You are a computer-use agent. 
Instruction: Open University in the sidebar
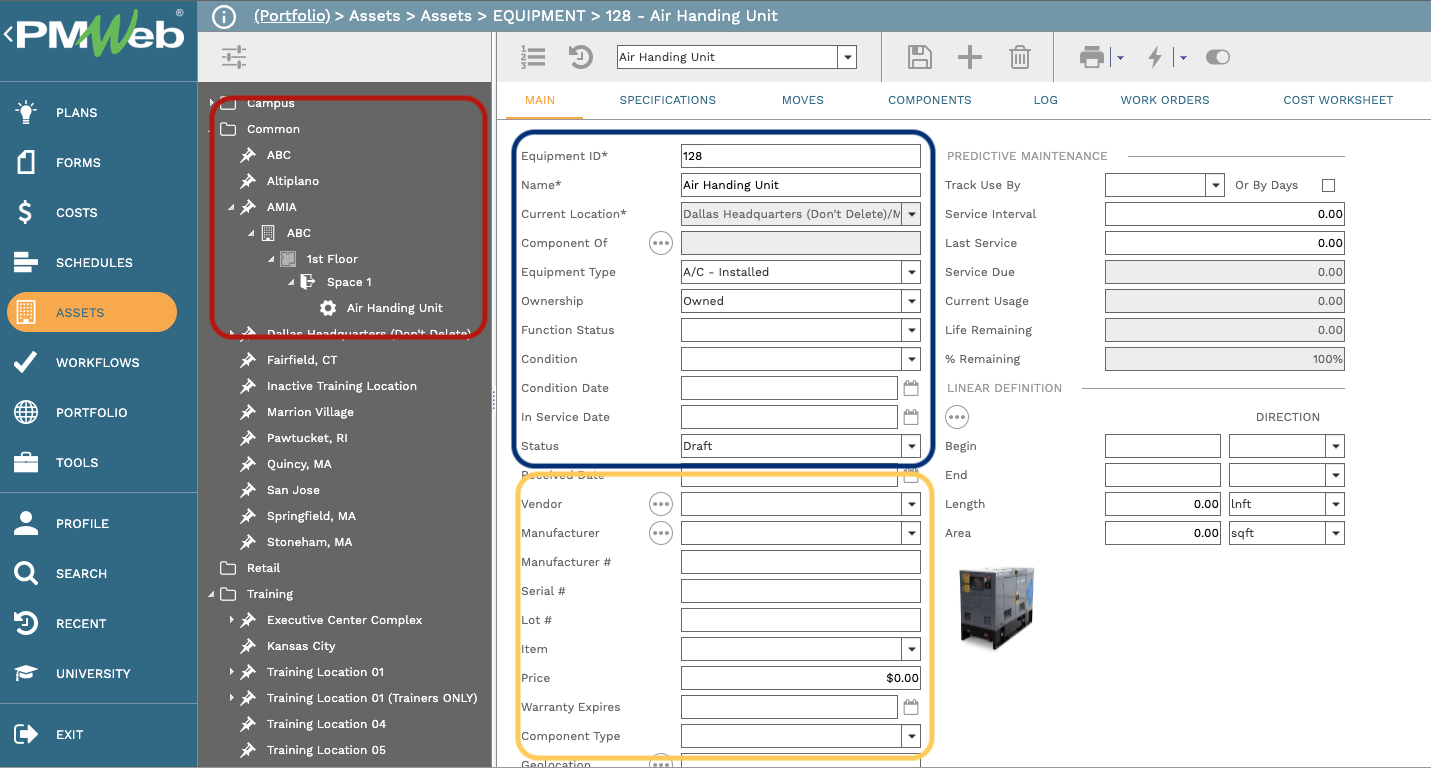[x=90, y=673]
